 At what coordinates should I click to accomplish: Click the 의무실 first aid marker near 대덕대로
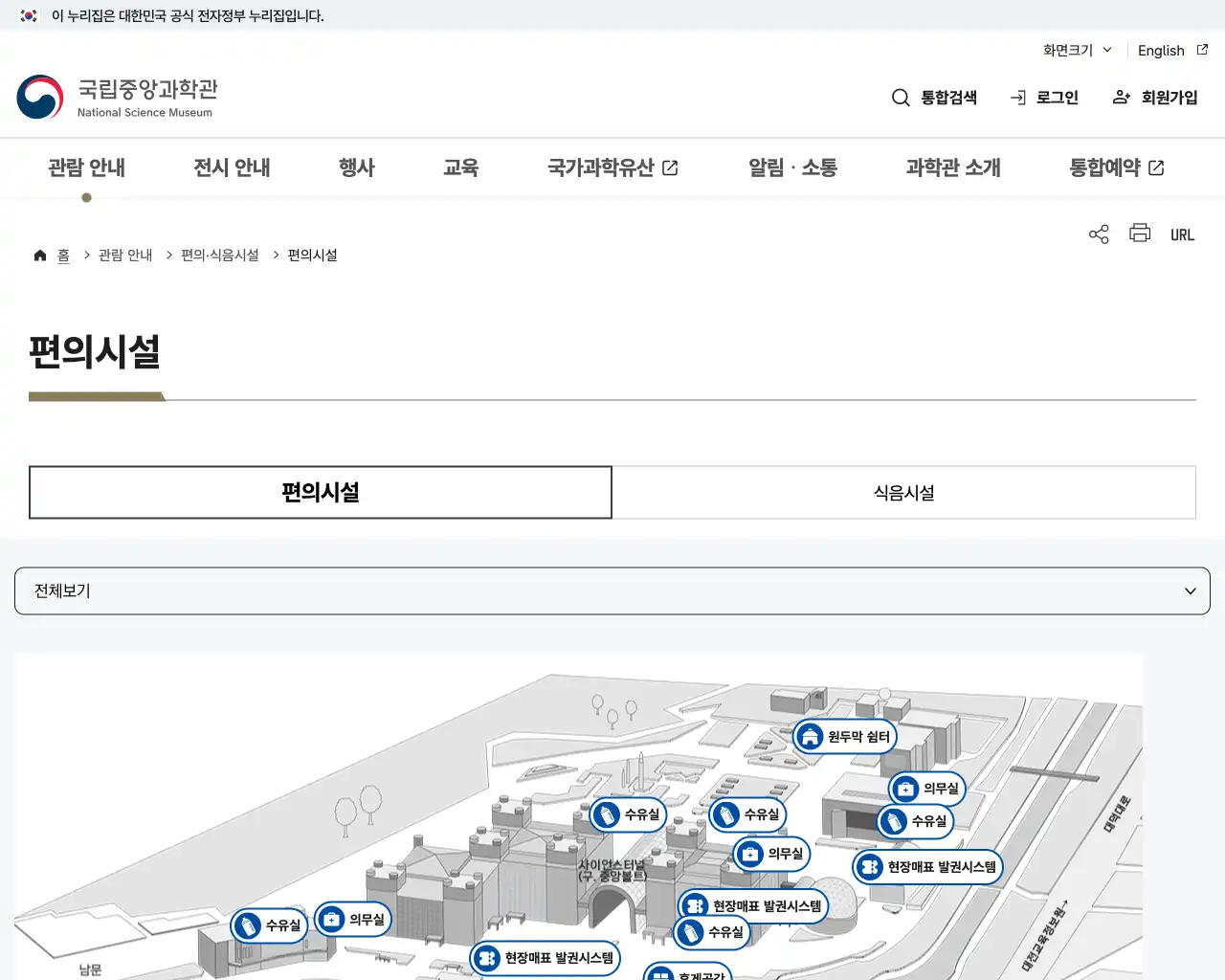[926, 789]
